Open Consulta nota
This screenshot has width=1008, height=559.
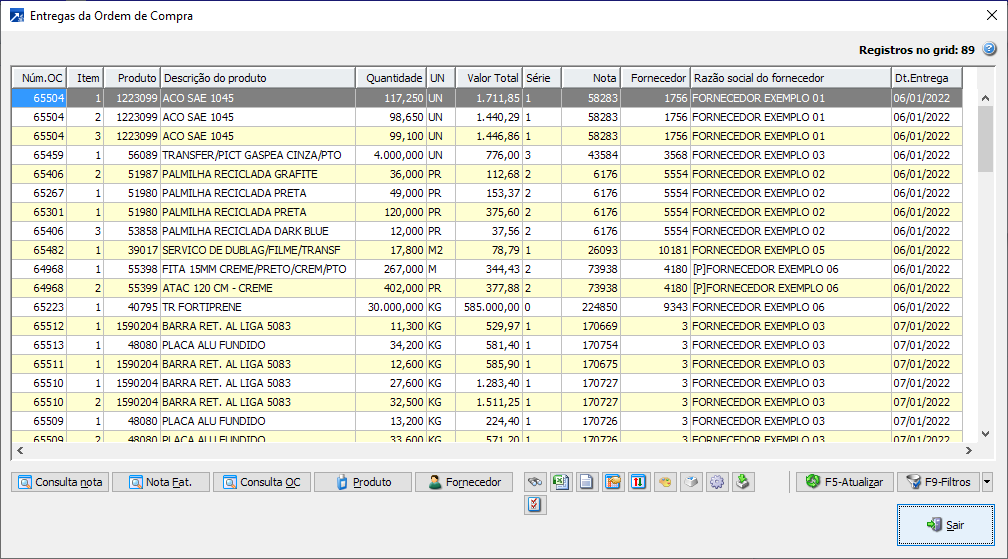(60, 482)
